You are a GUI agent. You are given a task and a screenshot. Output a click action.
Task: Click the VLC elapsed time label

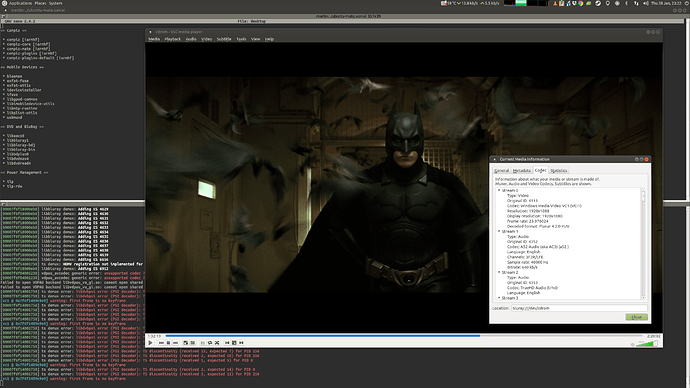coord(154,336)
